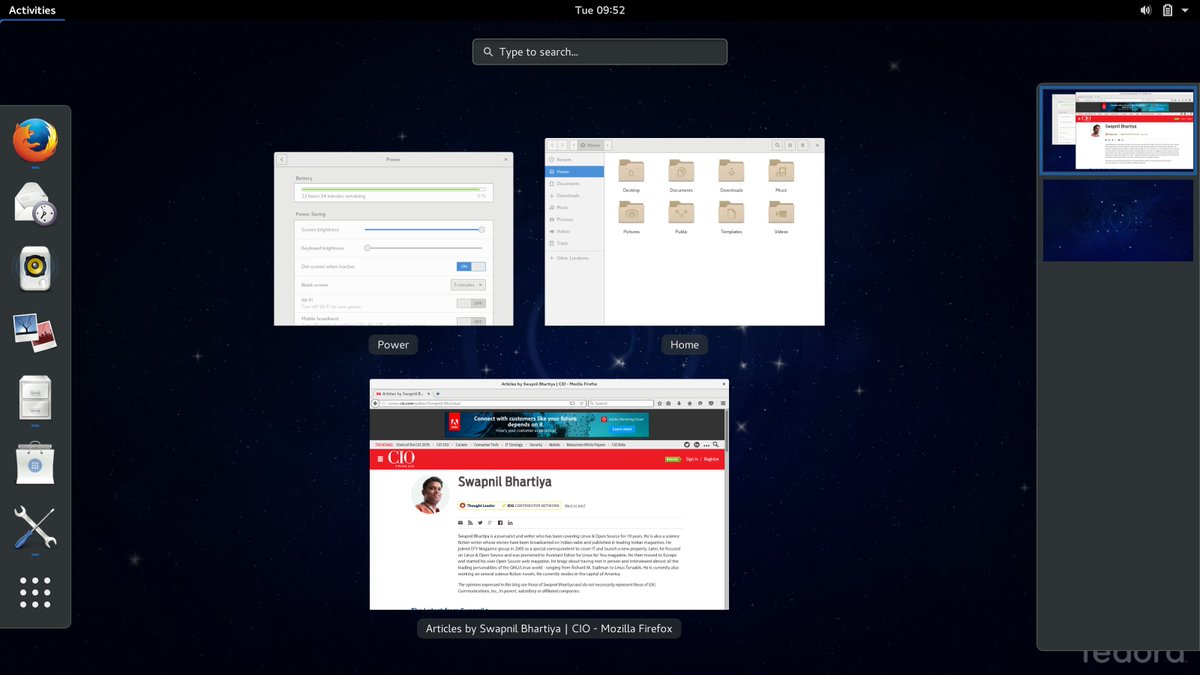Open power menu icon in top bar

(x=1186, y=10)
